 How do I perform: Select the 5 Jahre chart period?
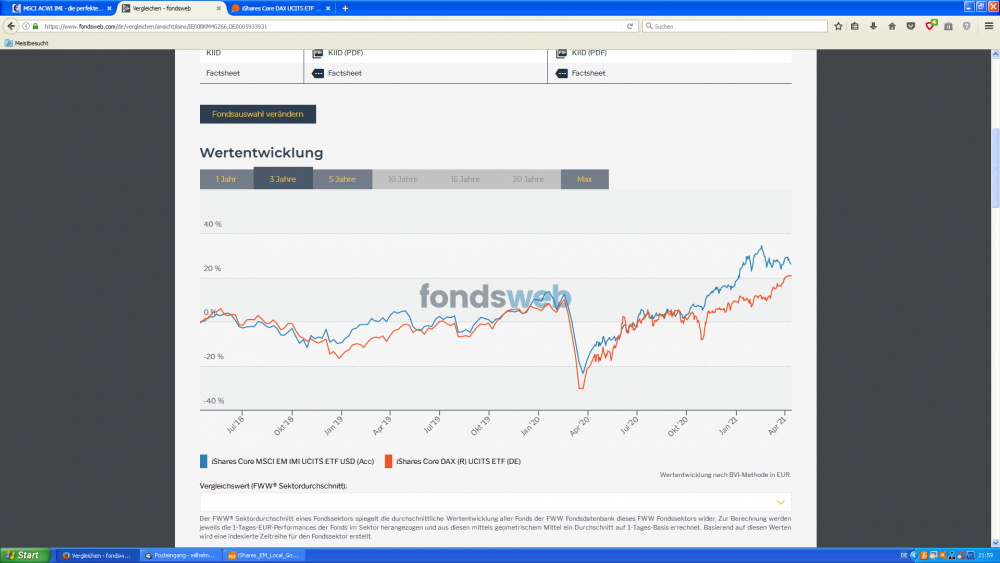pos(342,179)
